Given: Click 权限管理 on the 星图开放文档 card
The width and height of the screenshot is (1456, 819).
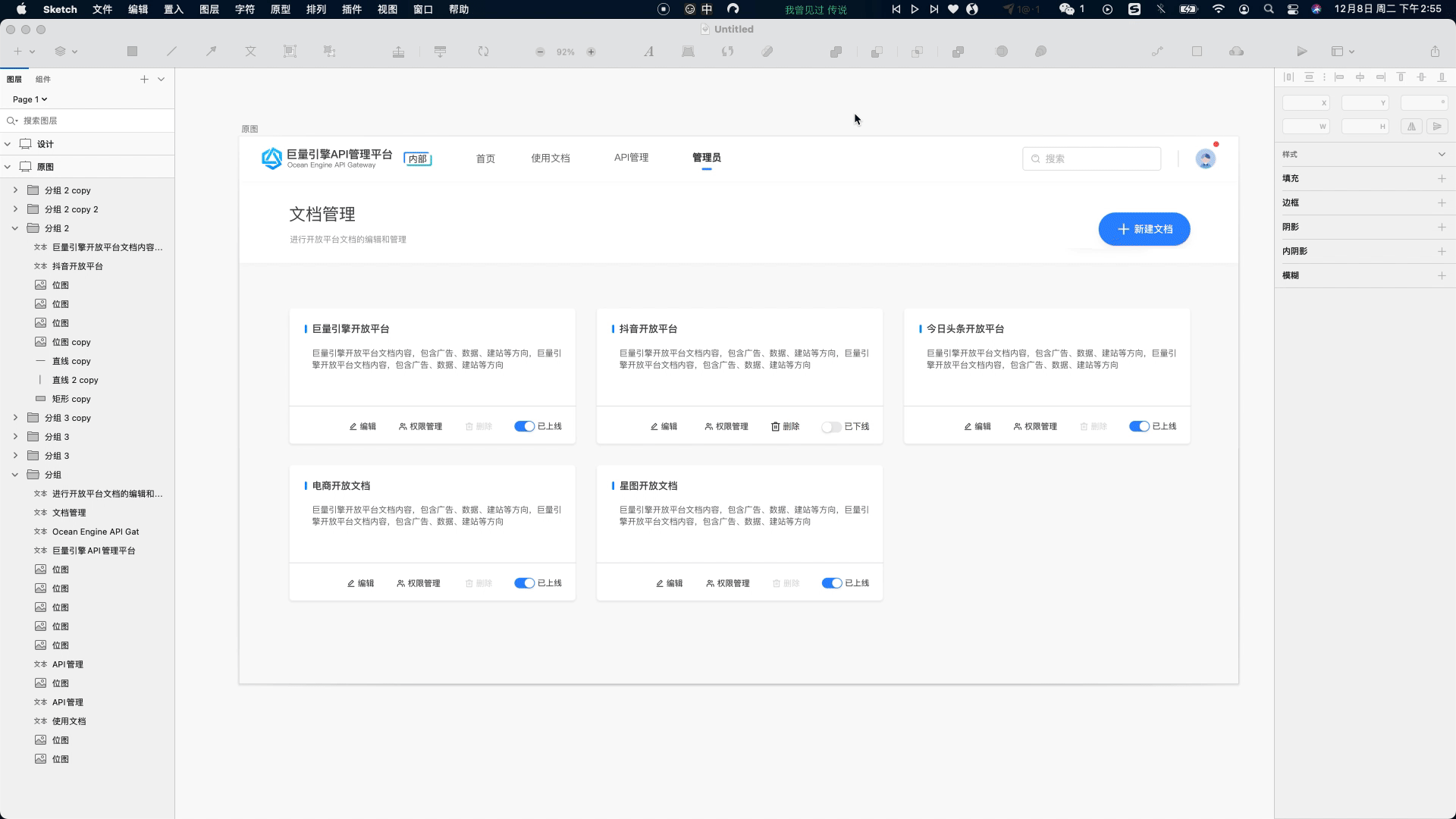Looking at the screenshot, I should (727, 583).
